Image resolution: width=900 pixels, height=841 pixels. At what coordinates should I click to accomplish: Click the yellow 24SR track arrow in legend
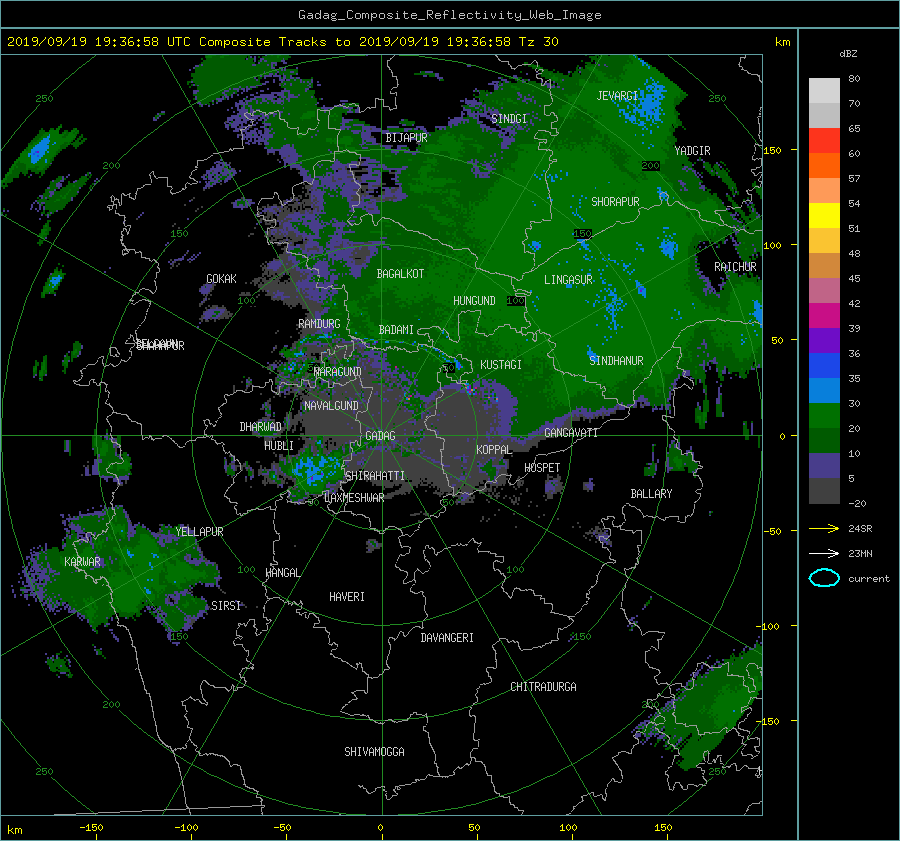coord(824,528)
